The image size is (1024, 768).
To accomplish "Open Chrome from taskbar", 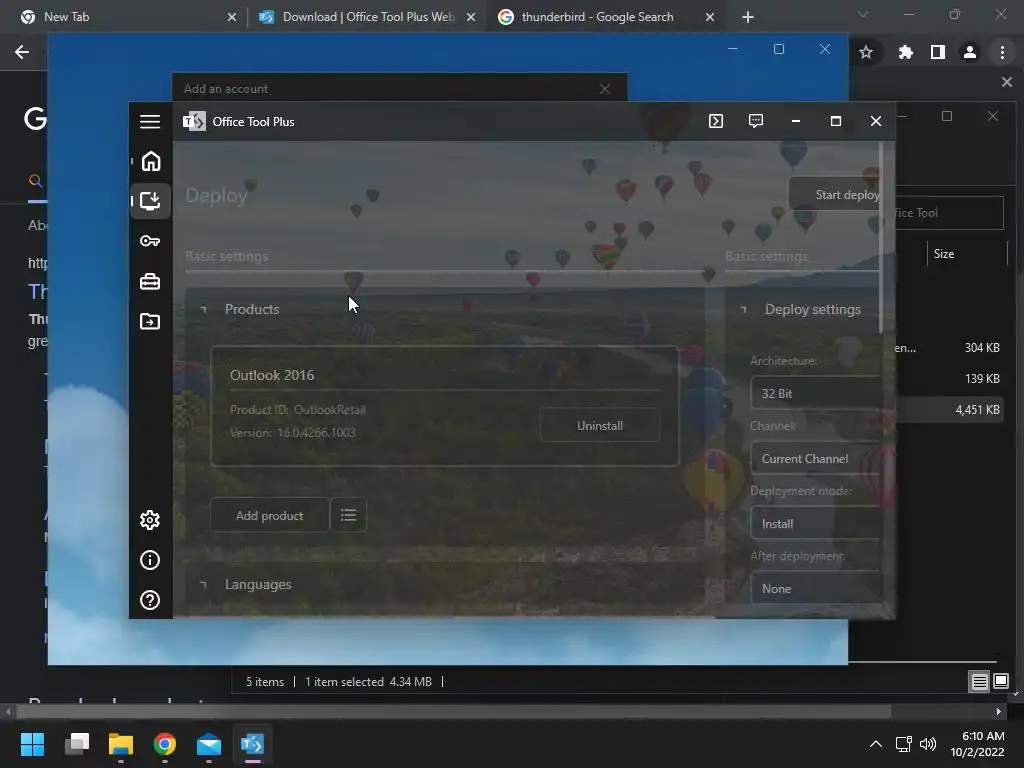I will [165, 744].
